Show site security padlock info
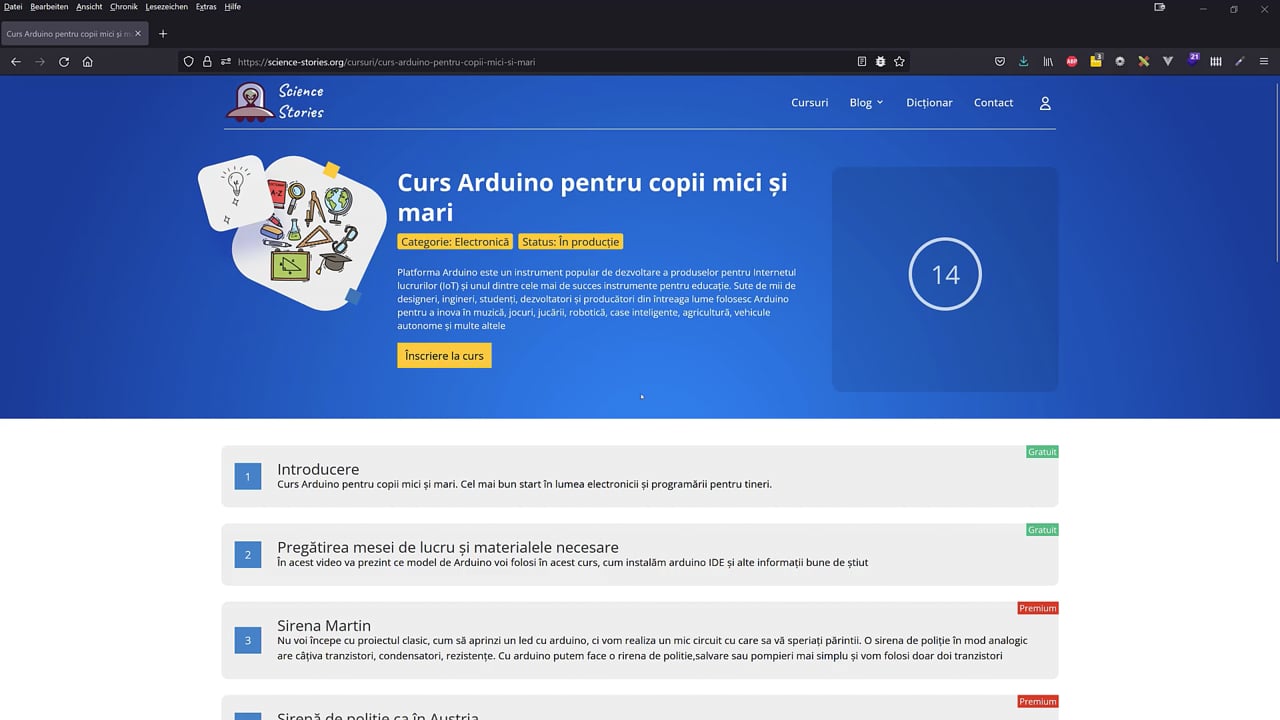This screenshot has width=1280, height=720. click(x=207, y=62)
